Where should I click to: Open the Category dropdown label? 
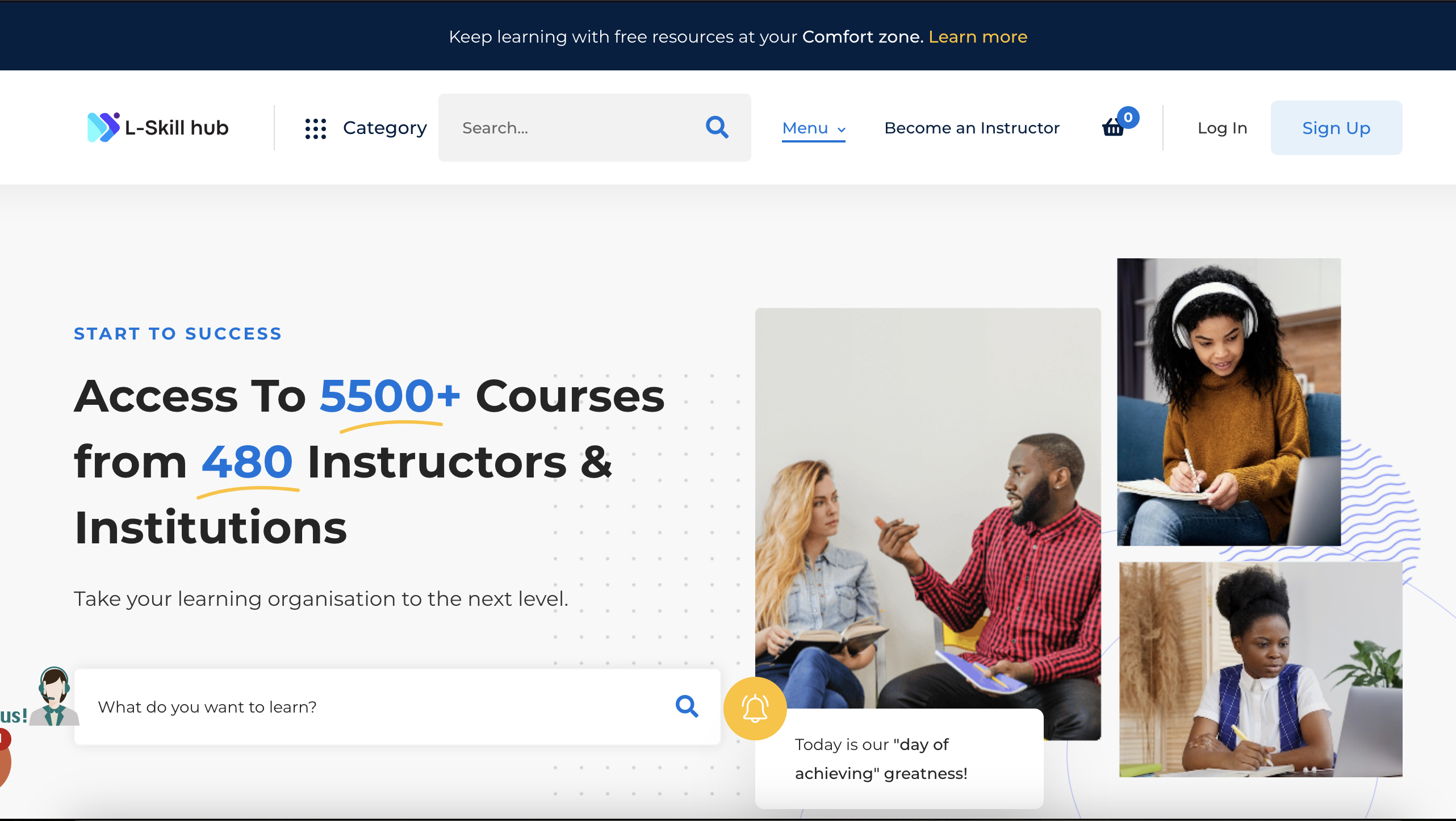coord(384,128)
